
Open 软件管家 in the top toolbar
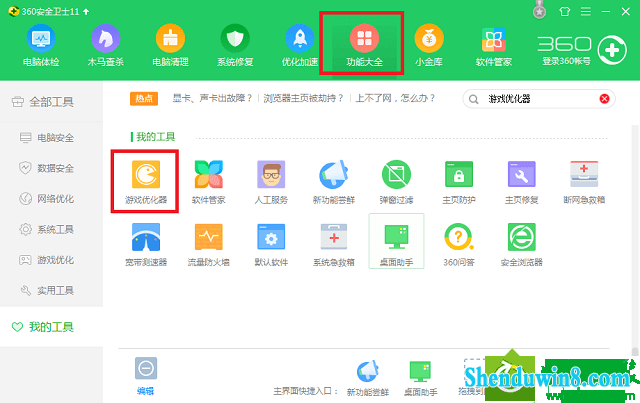tap(493, 45)
